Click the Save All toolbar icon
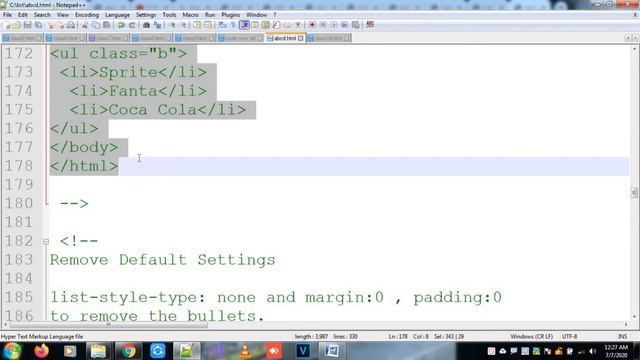Image resolution: width=640 pixels, height=360 pixels. [38, 25]
